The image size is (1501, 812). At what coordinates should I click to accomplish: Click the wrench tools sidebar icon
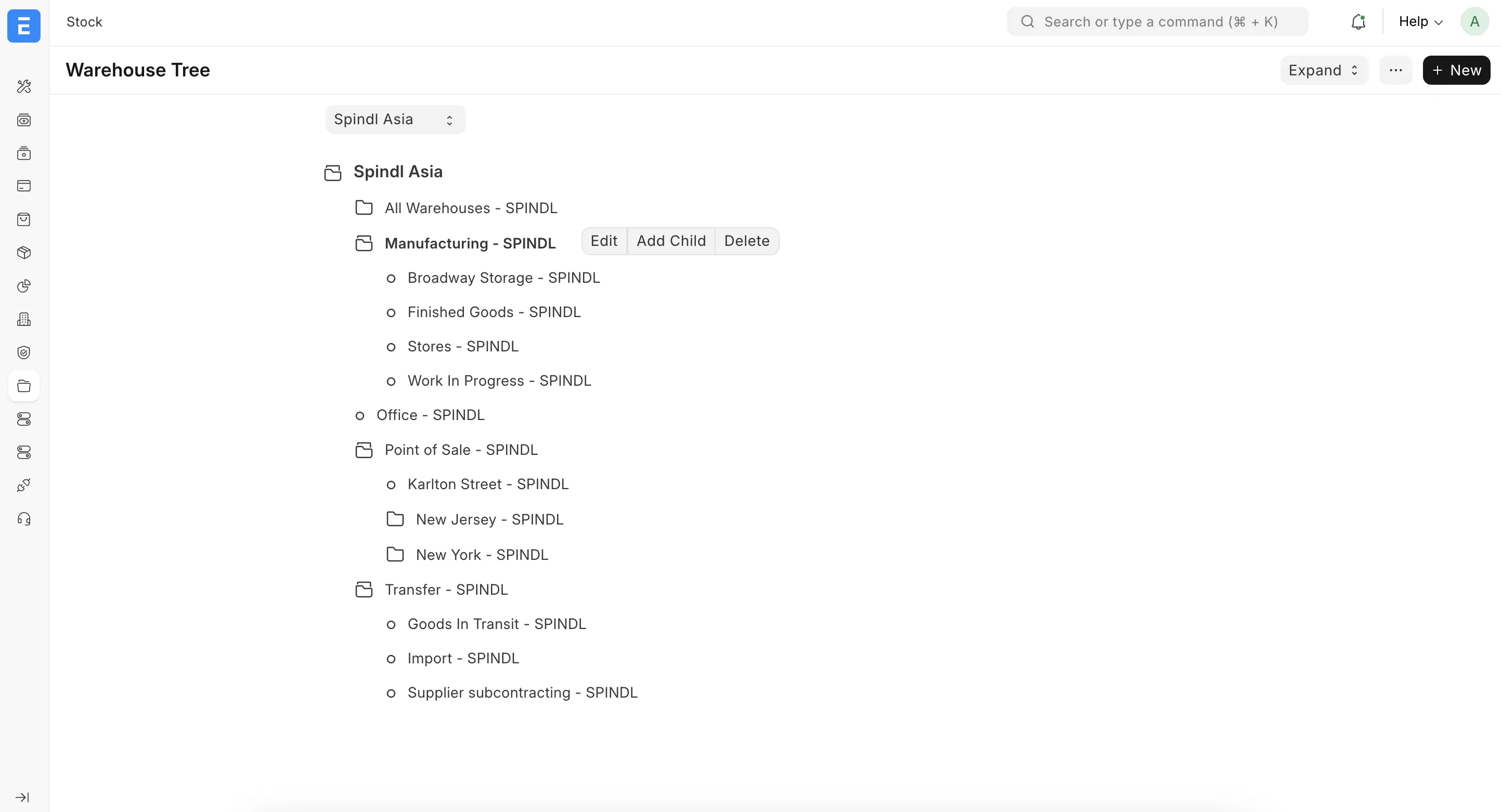[x=24, y=87]
